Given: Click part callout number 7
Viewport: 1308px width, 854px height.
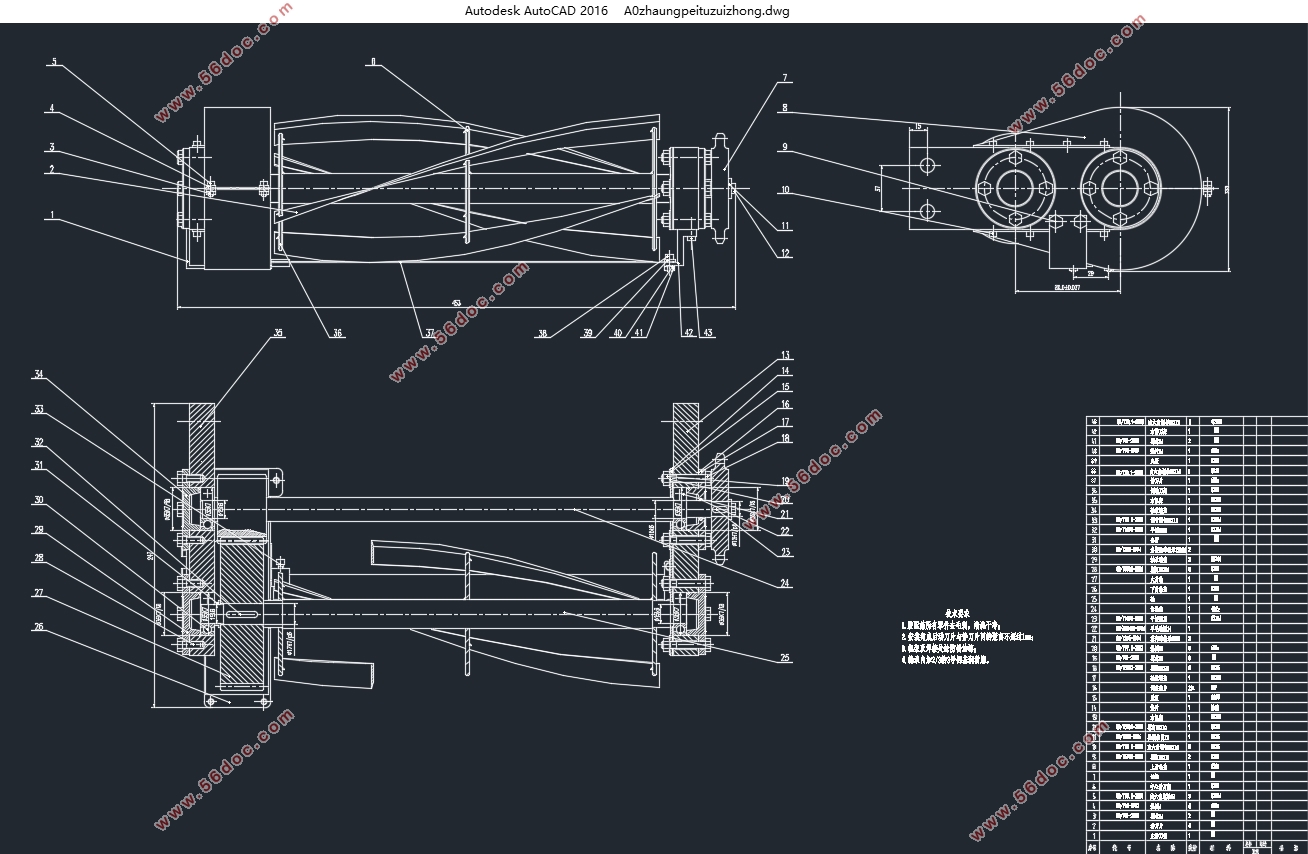Looking at the screenshot, I should point(785,77).
